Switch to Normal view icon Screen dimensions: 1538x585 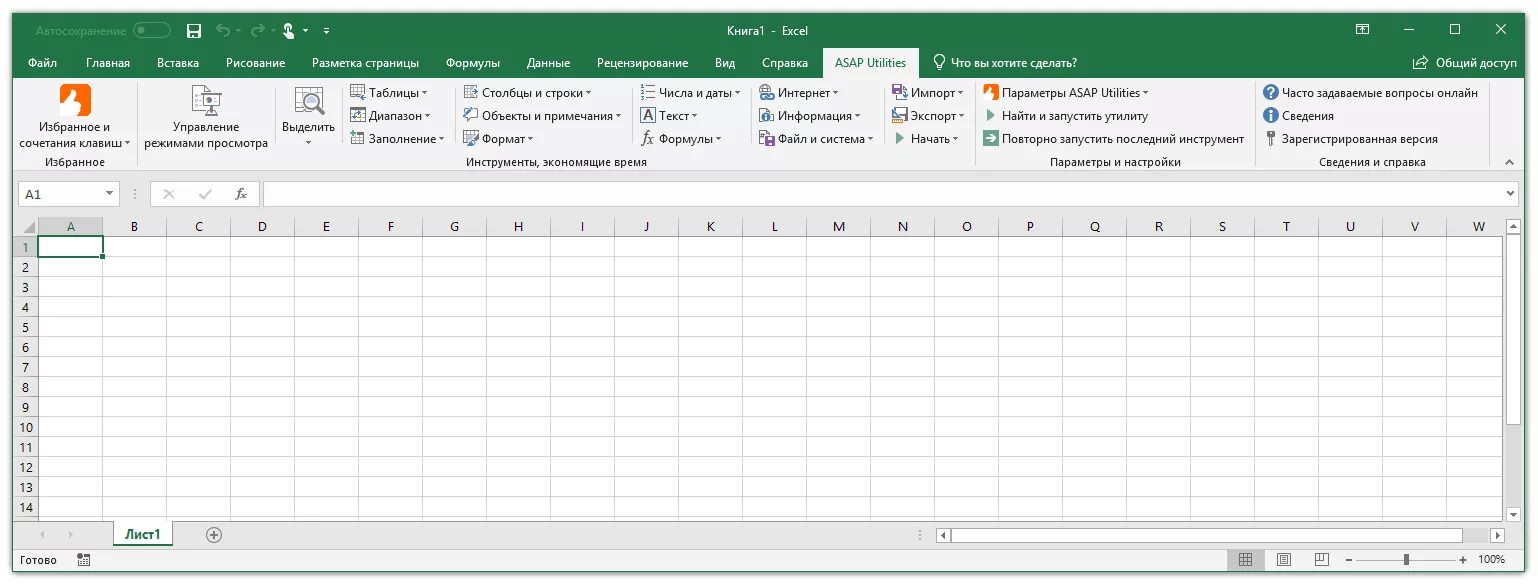pos(1245,559)
